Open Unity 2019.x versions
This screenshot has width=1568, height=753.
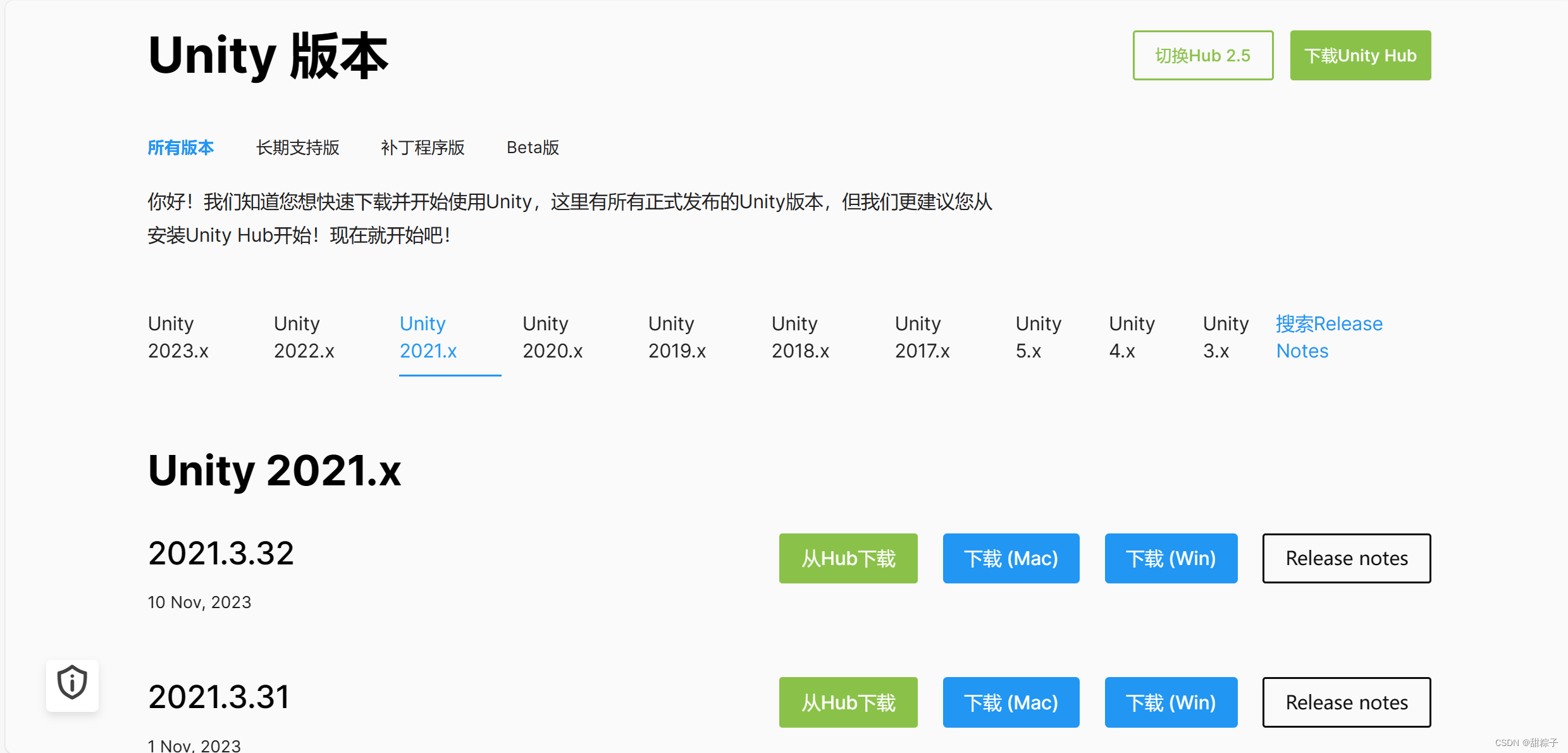point(677,337)
